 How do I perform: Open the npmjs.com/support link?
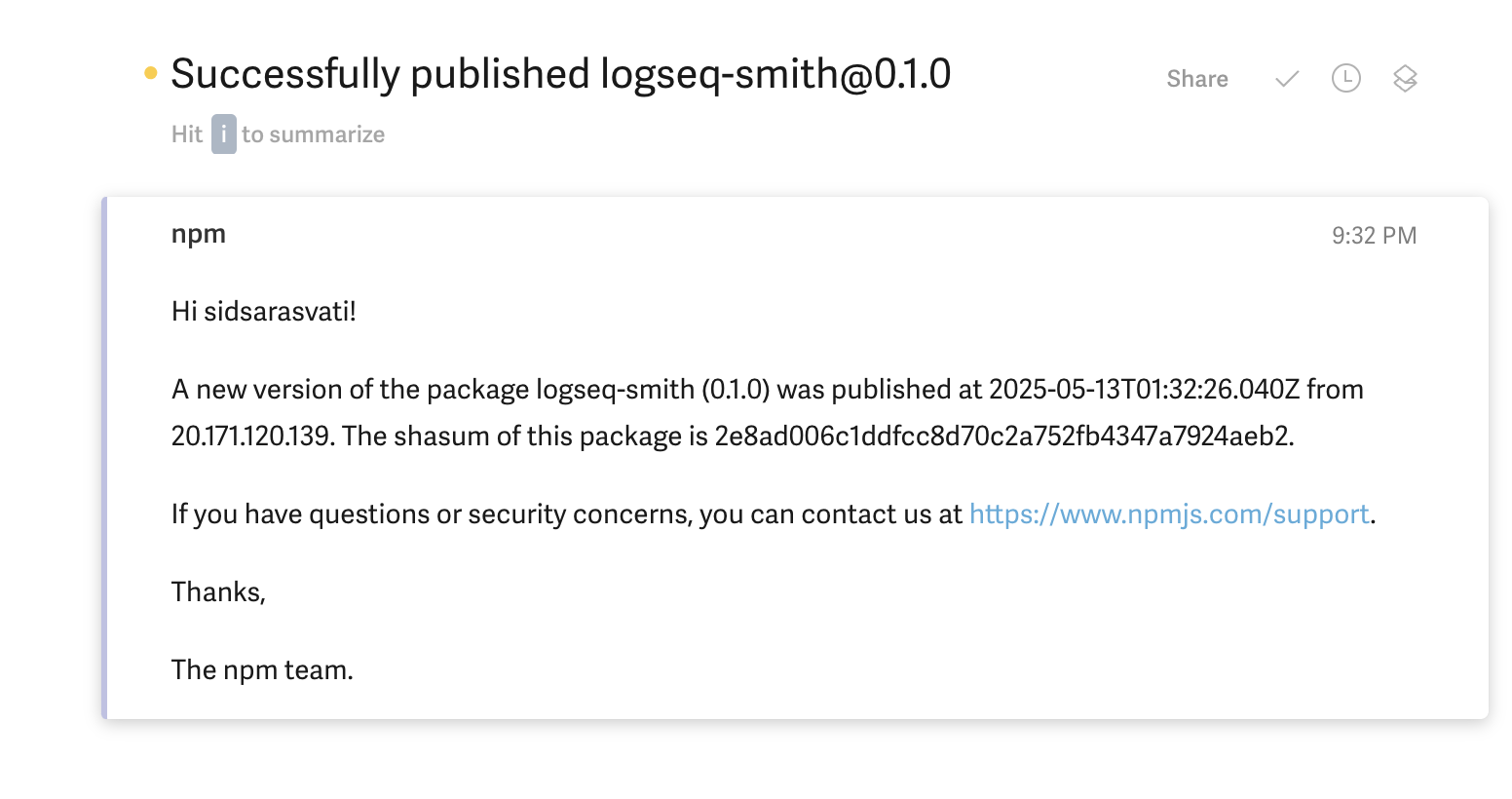1169,514
